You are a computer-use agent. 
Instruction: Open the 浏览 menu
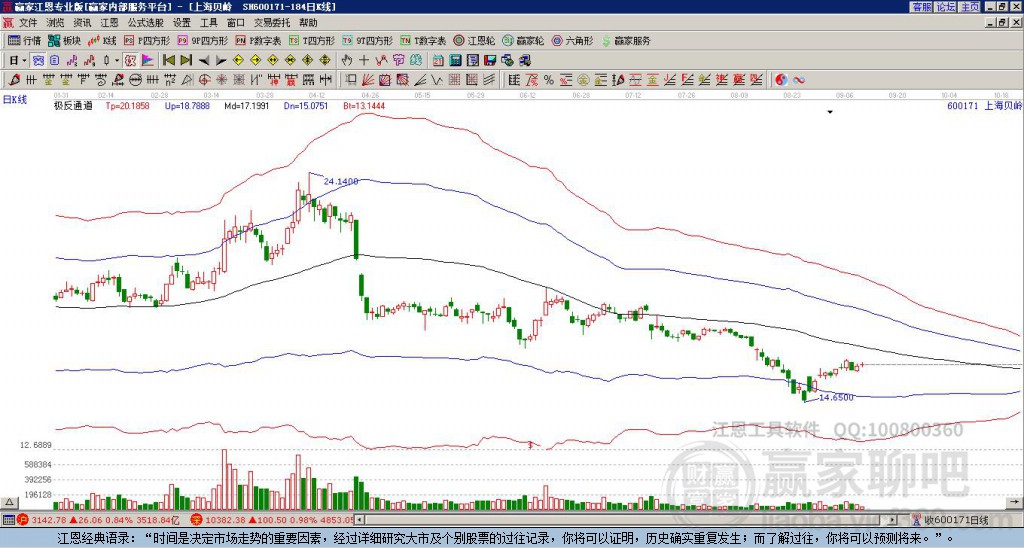tap(55, 23)
